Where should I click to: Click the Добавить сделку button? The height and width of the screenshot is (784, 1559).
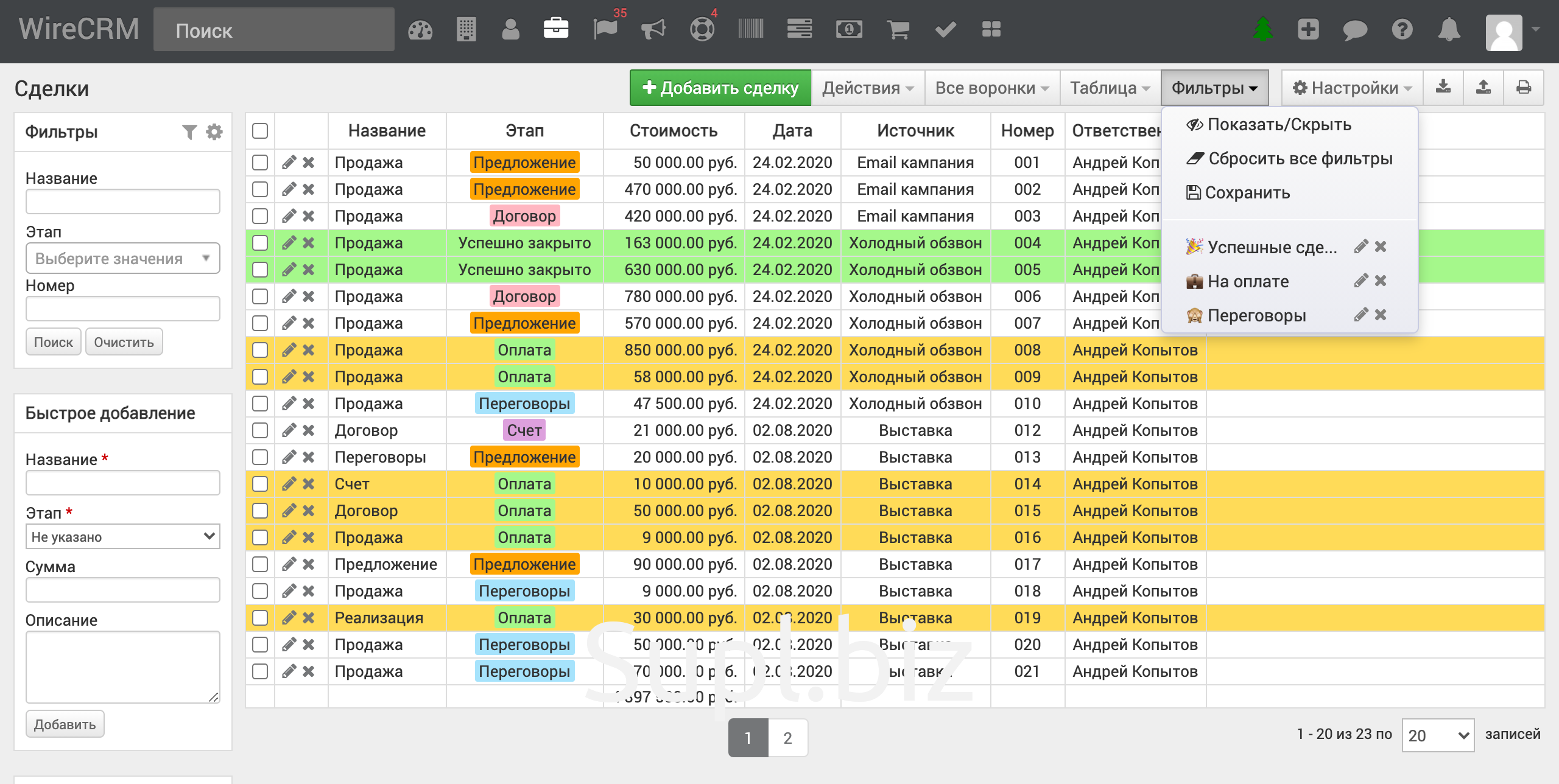(x=720, y=88)
